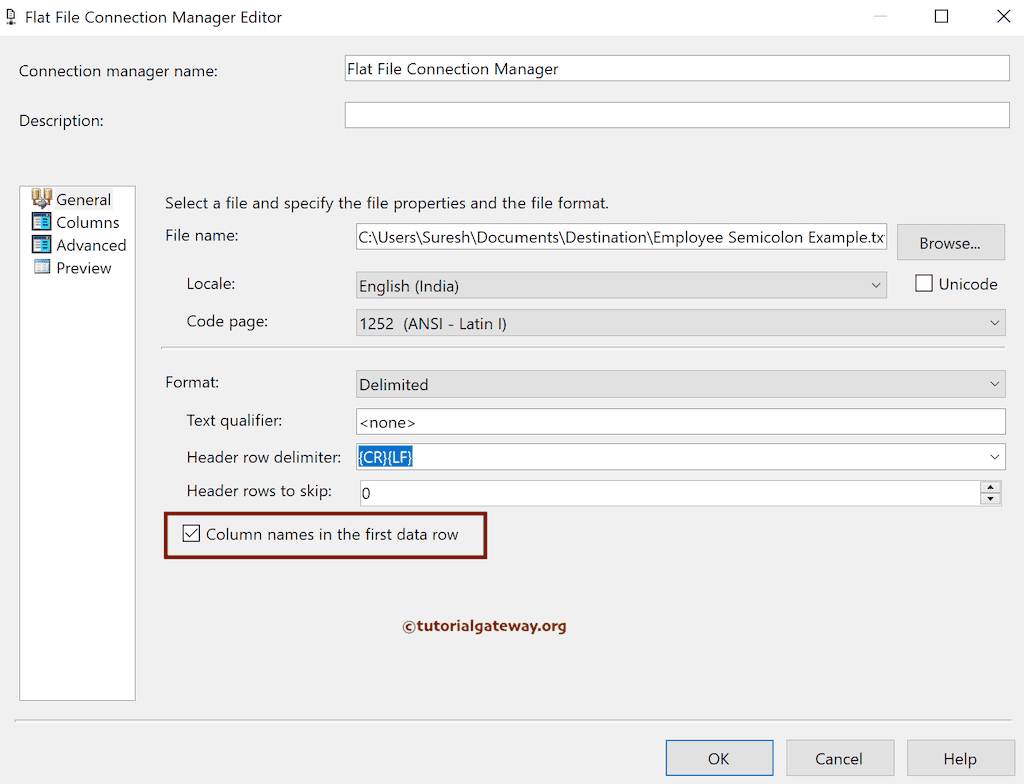Click the General page icon
This screenshot has height=784, width=1024.
point(41,198)
